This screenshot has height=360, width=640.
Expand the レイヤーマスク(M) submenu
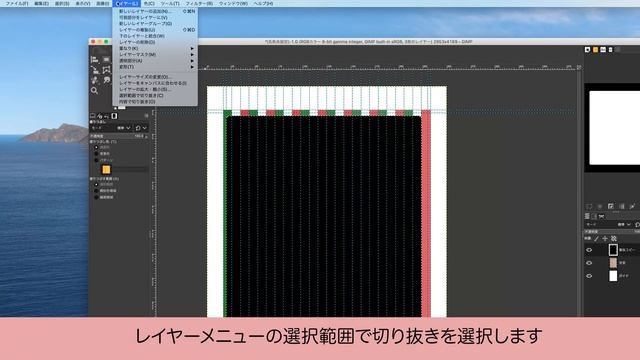tap(155, 54)
